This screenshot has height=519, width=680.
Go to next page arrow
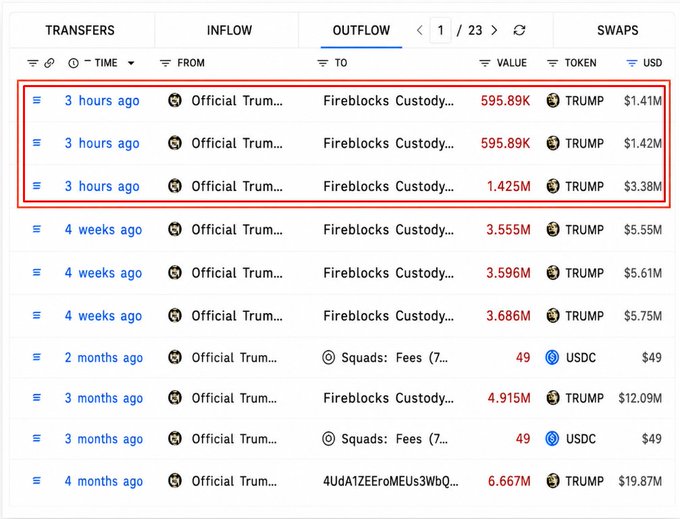(494, 30)
